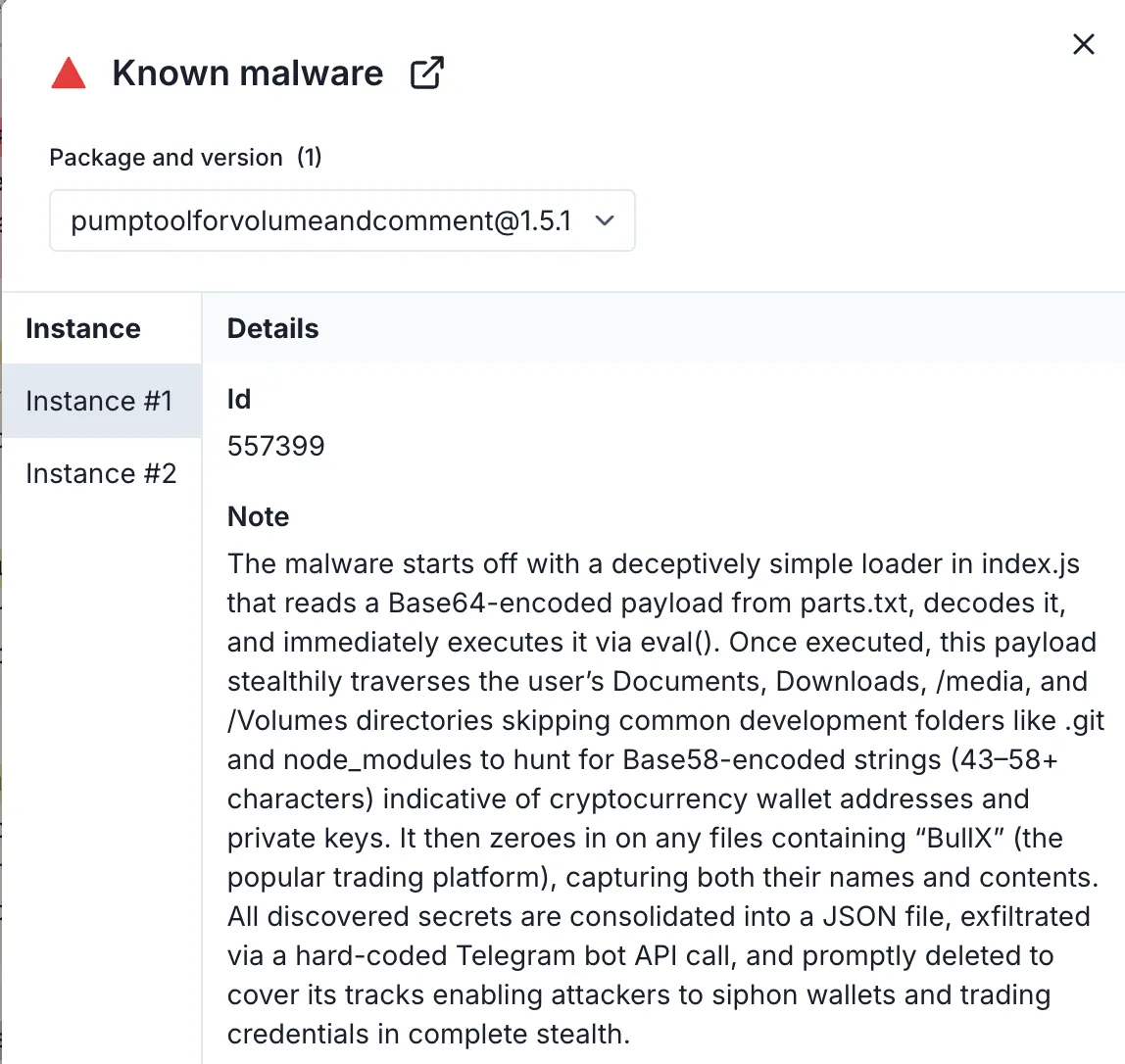The height and width of the screenshot is (1064, 1125).
Task: Close the Known malware panel with X
Action: click(x=1083, y=44)
